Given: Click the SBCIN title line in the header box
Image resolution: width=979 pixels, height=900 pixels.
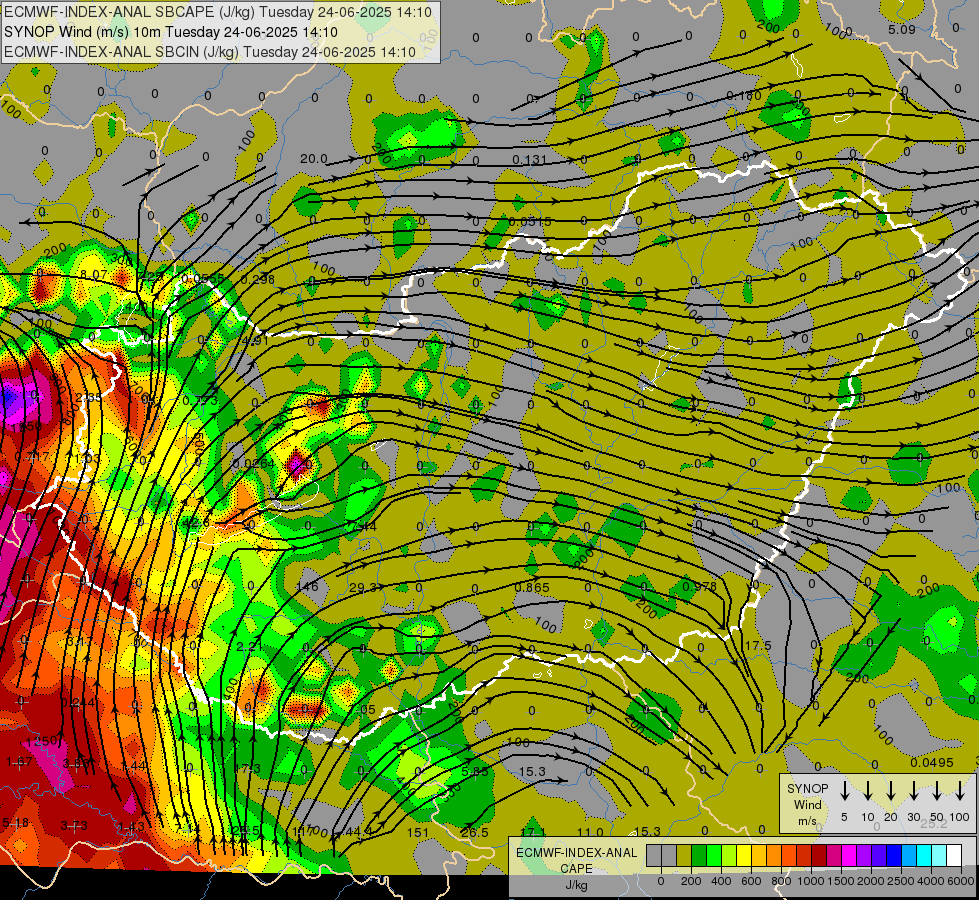Looking at the screenshot, I should pos(210,52).
